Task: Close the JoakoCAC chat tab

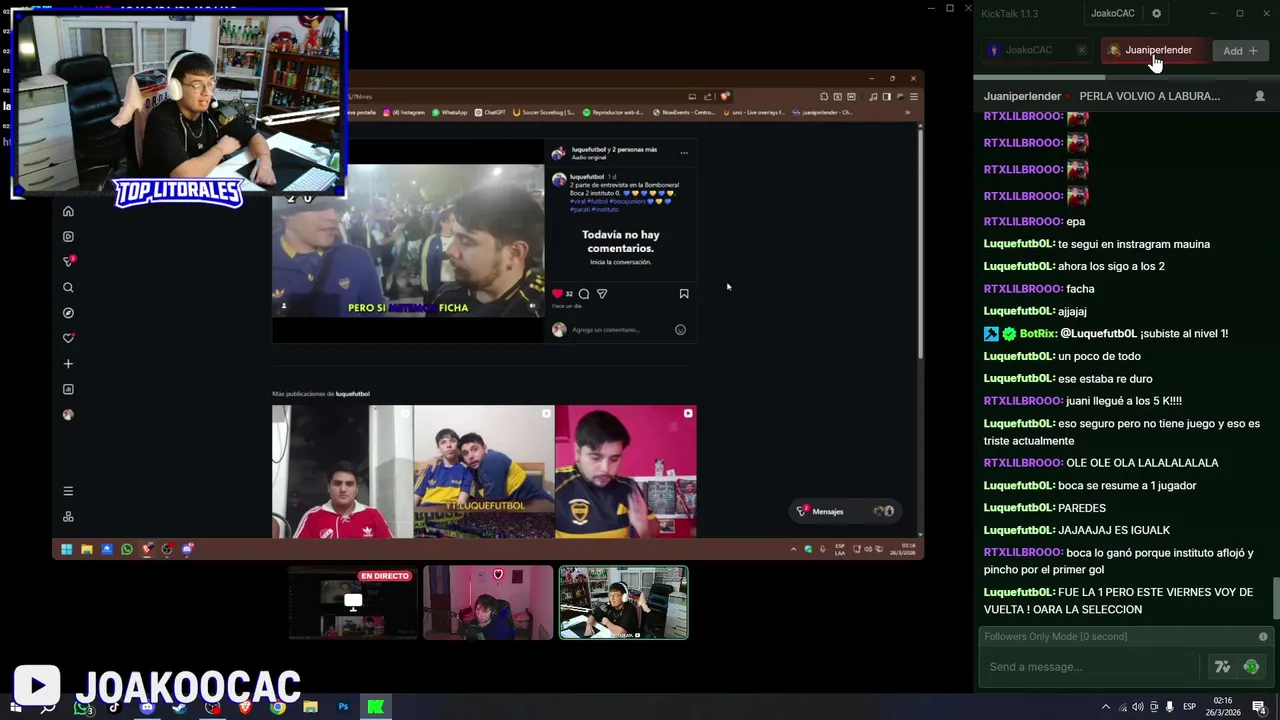Action: [x=1081, y=50]
